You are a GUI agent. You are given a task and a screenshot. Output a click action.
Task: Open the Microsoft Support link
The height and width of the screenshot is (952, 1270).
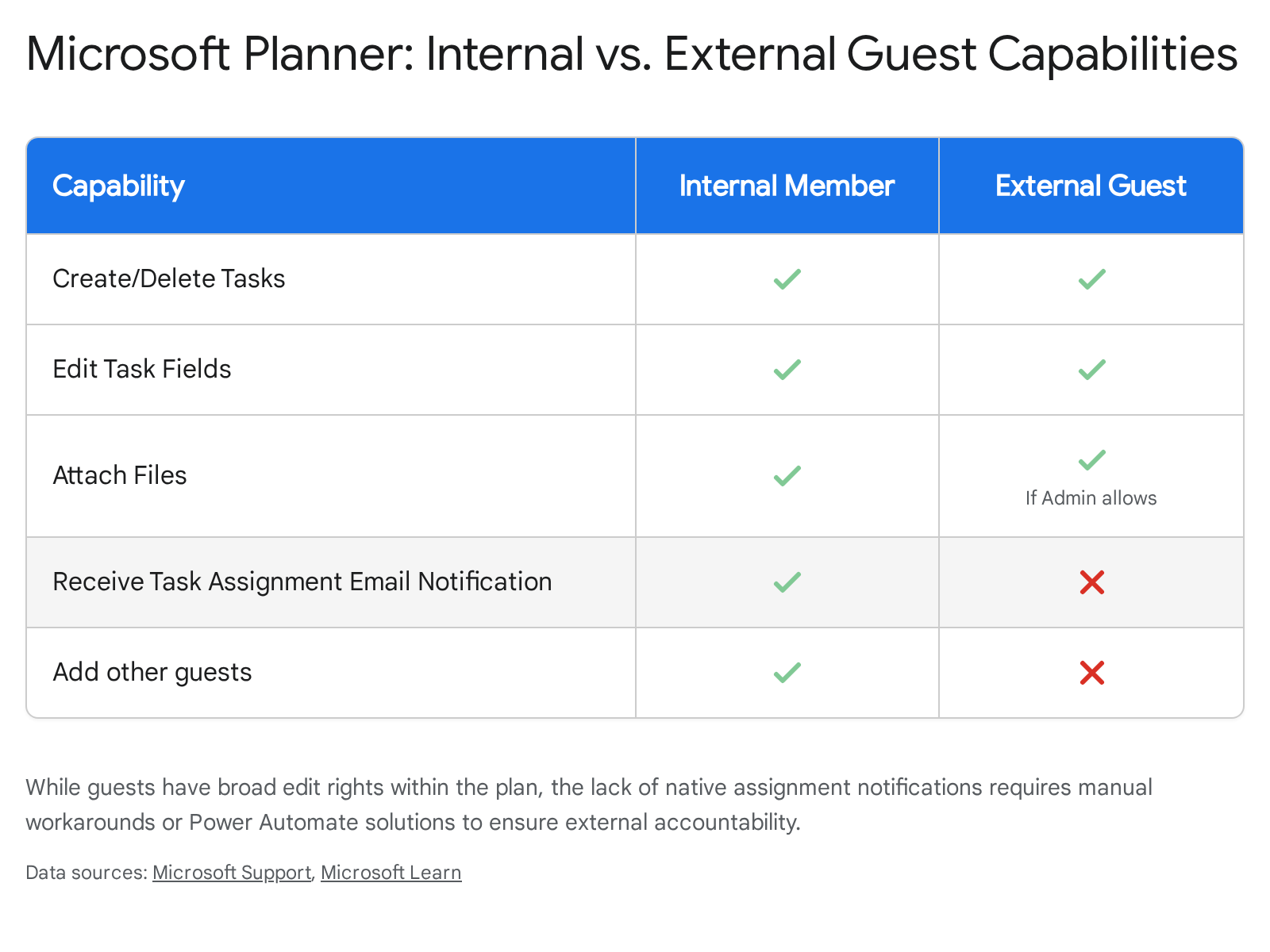[232, 873]
